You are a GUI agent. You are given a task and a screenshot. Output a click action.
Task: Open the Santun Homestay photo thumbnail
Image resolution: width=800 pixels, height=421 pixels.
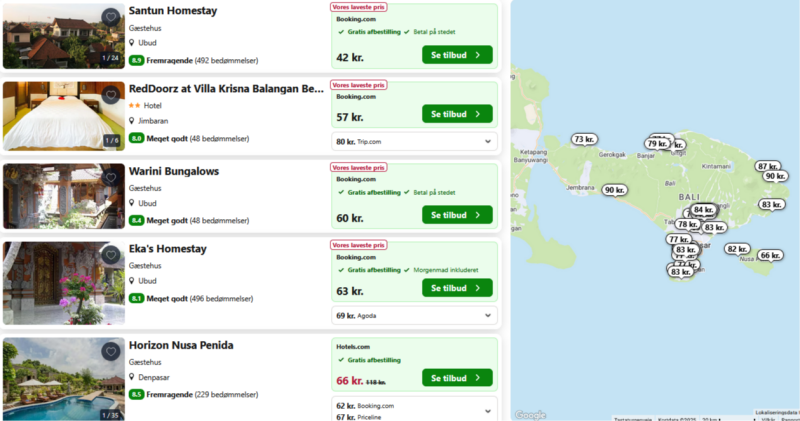[63, 35]
